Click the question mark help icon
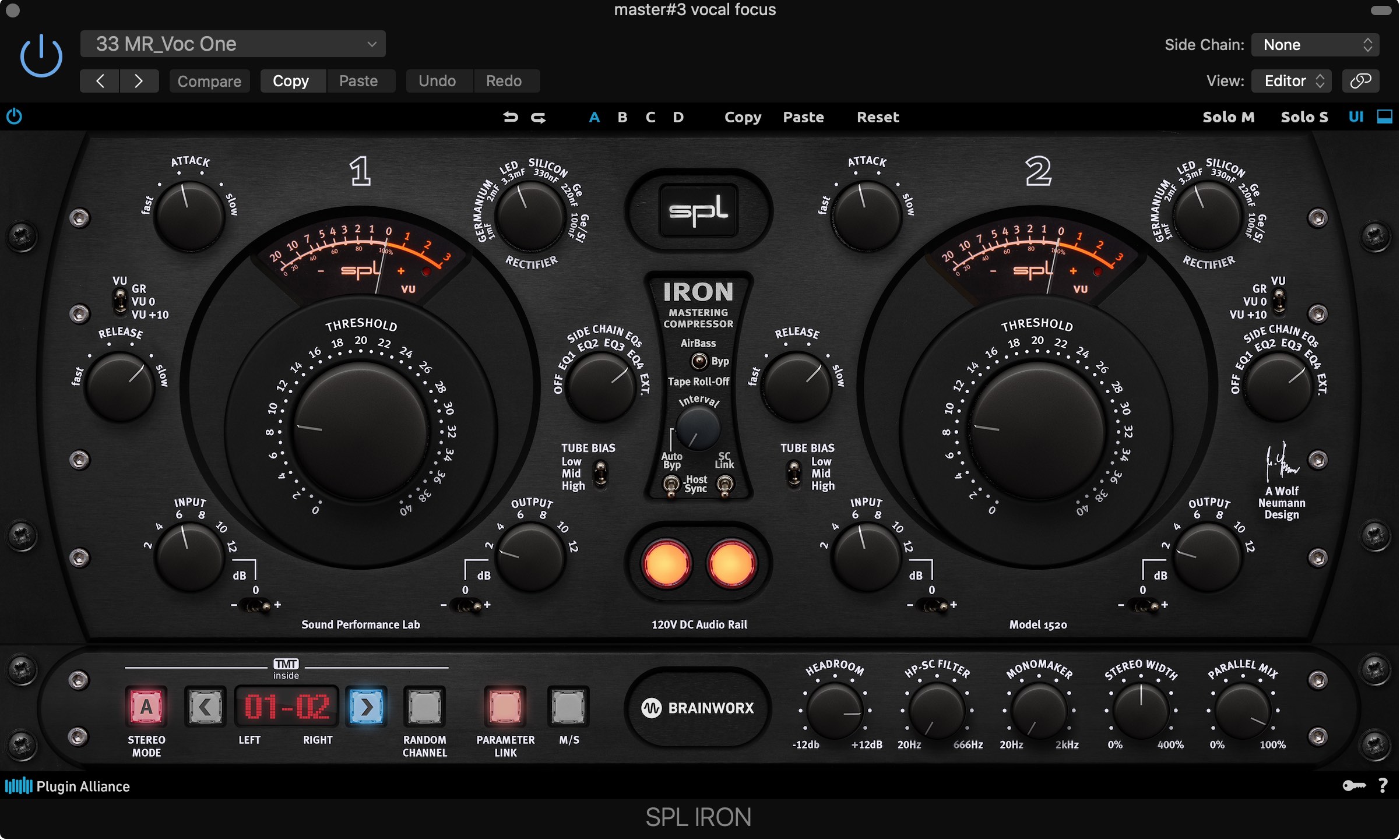The width and height of the screenshot is (1400, 840). 1383,786
